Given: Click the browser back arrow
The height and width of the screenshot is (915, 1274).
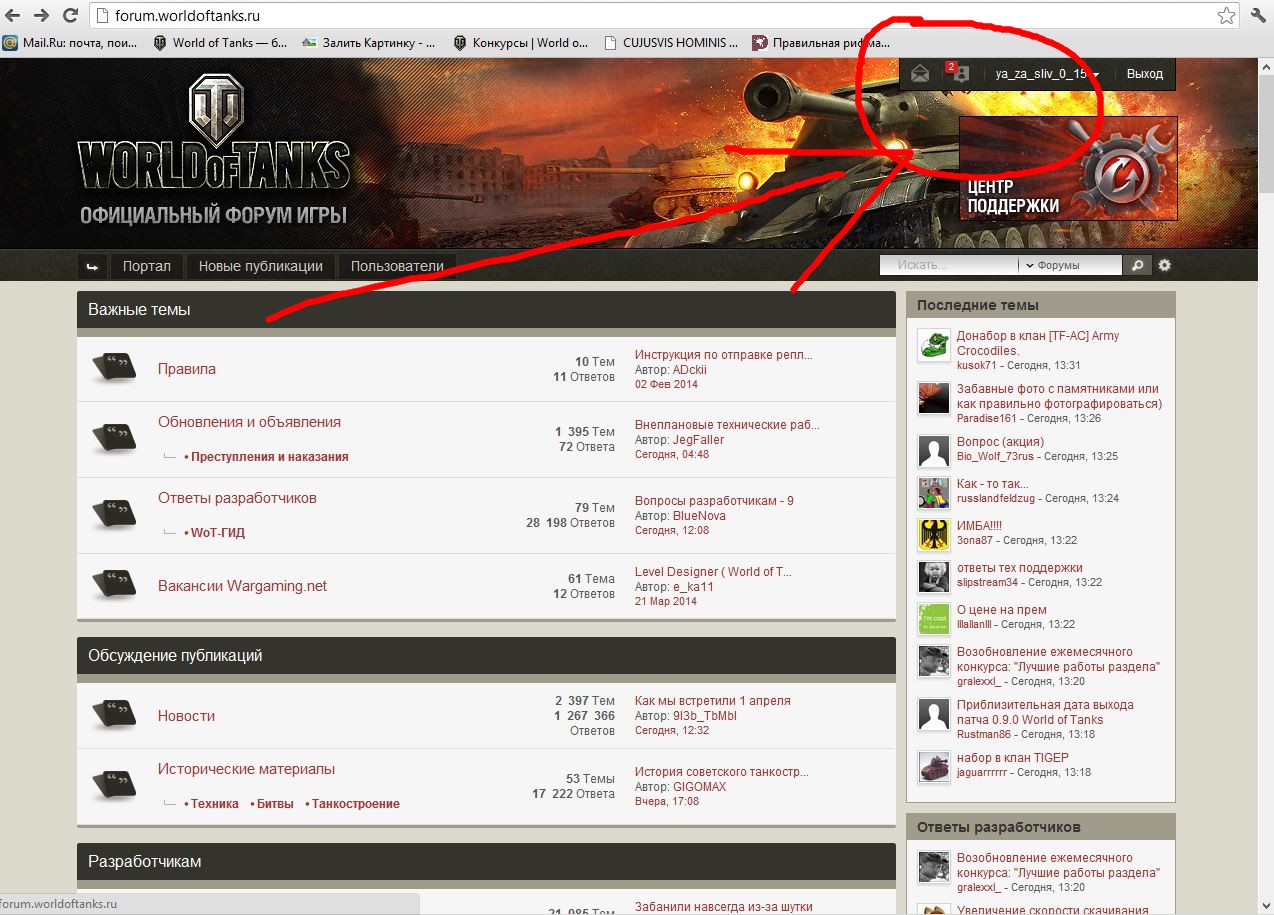Looking at the screenshot, I should pyautogui.click(x=14, y=15).
